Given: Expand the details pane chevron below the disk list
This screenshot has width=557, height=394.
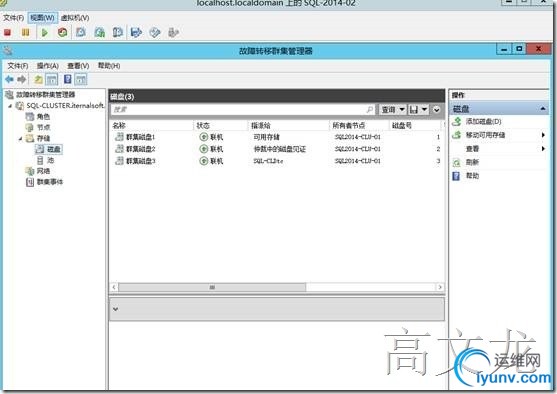Looking at the screenshot, I should (115, 309).
